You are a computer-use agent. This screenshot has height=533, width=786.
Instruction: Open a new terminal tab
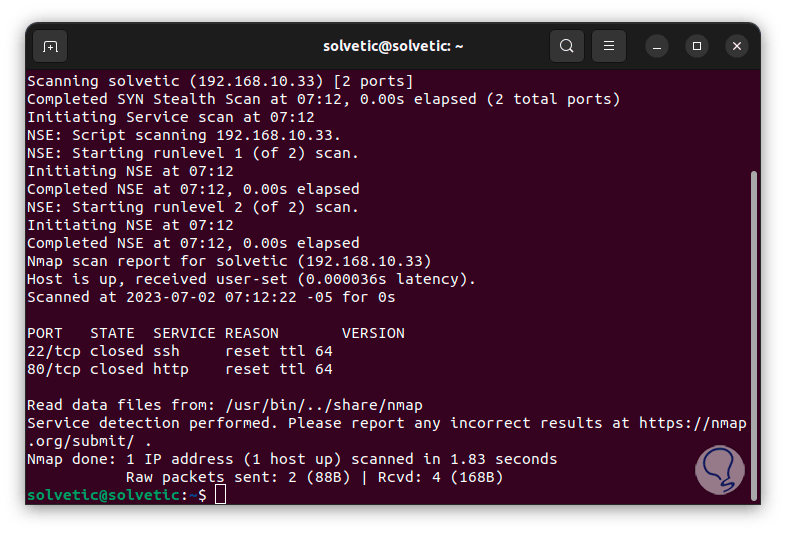51,46
